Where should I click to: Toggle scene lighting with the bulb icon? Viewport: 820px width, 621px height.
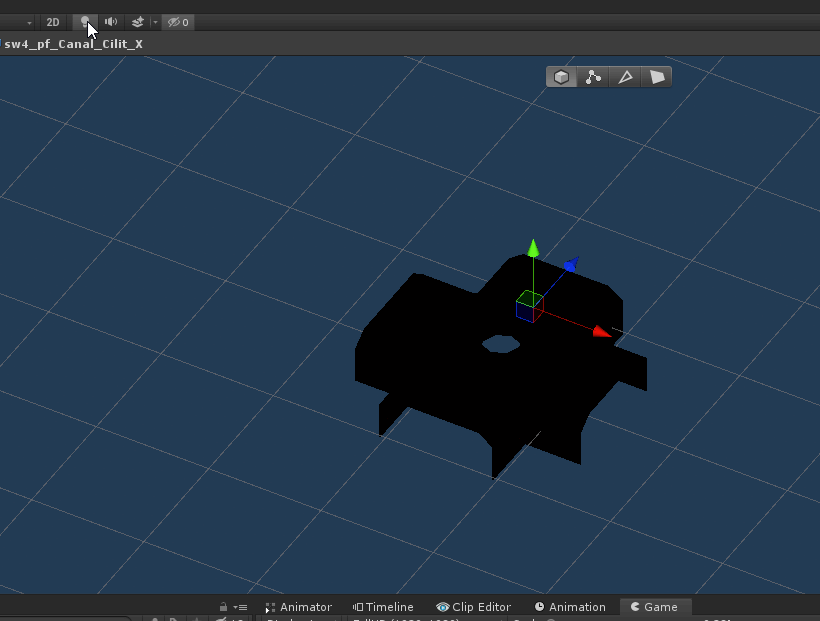pos(87,21)
